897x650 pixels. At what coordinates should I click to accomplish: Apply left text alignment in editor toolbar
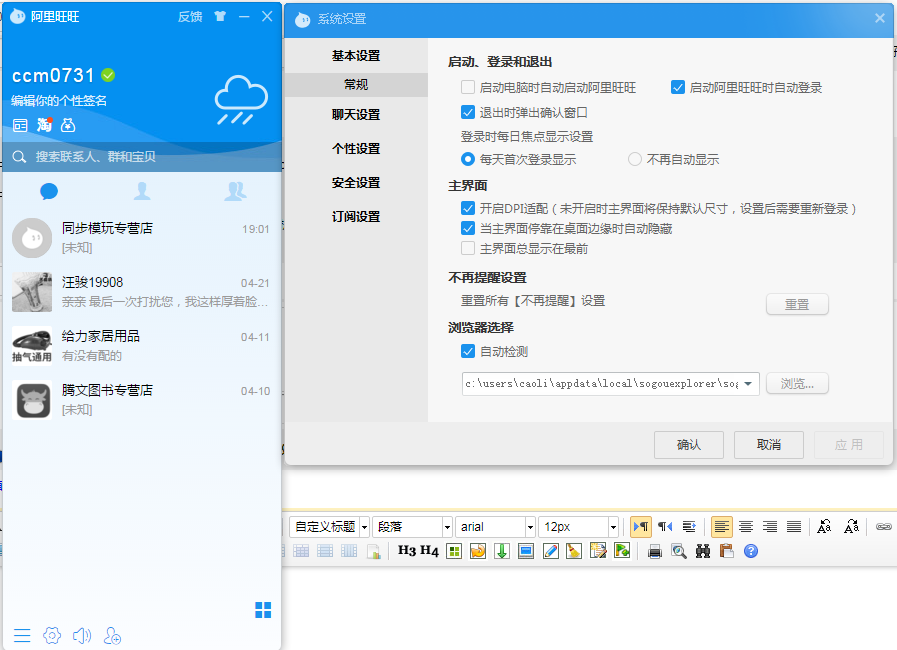pos(722,526)
